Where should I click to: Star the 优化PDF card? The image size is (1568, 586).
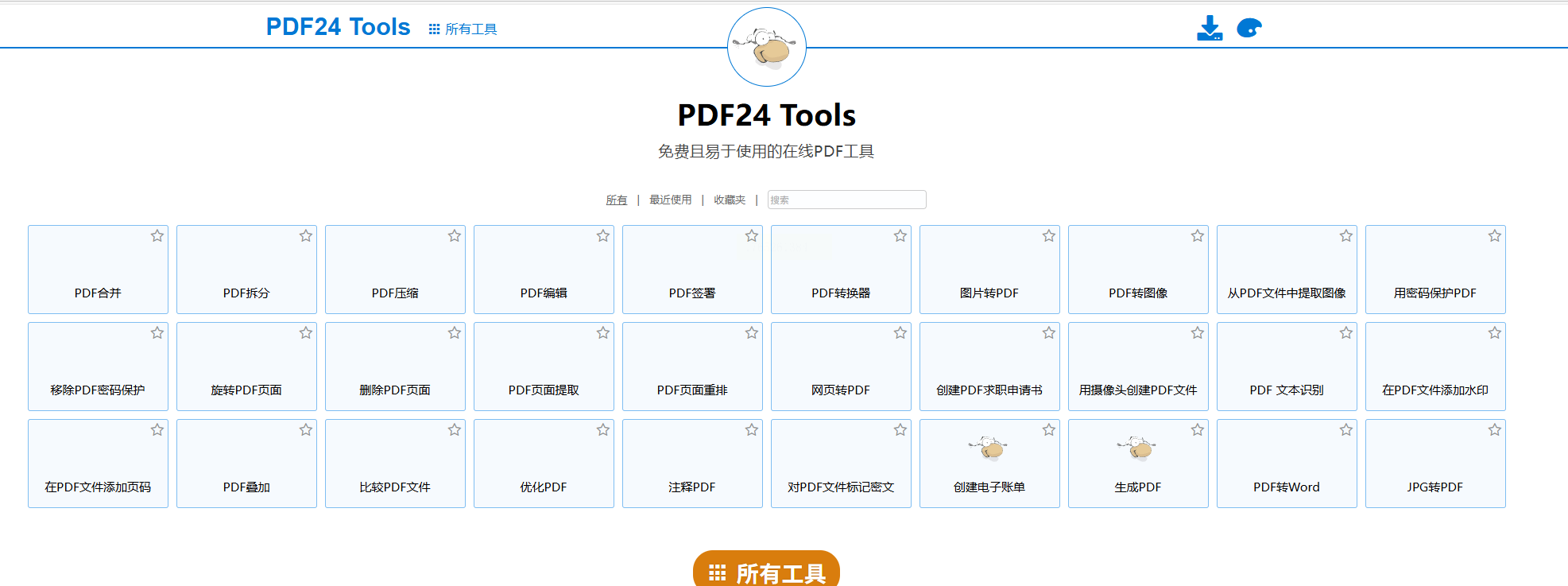tap(603, 430)
